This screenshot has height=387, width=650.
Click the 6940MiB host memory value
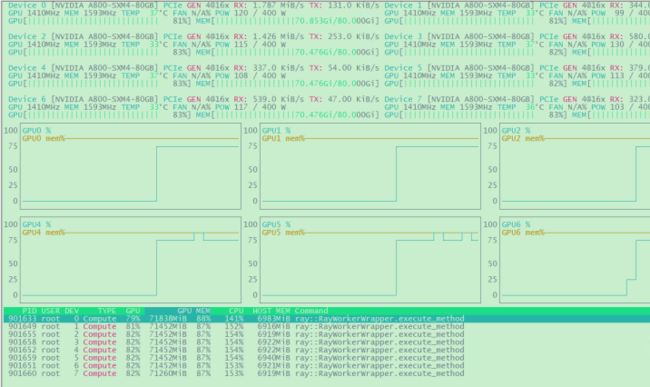pyautogui.click(x=274, y=358)
